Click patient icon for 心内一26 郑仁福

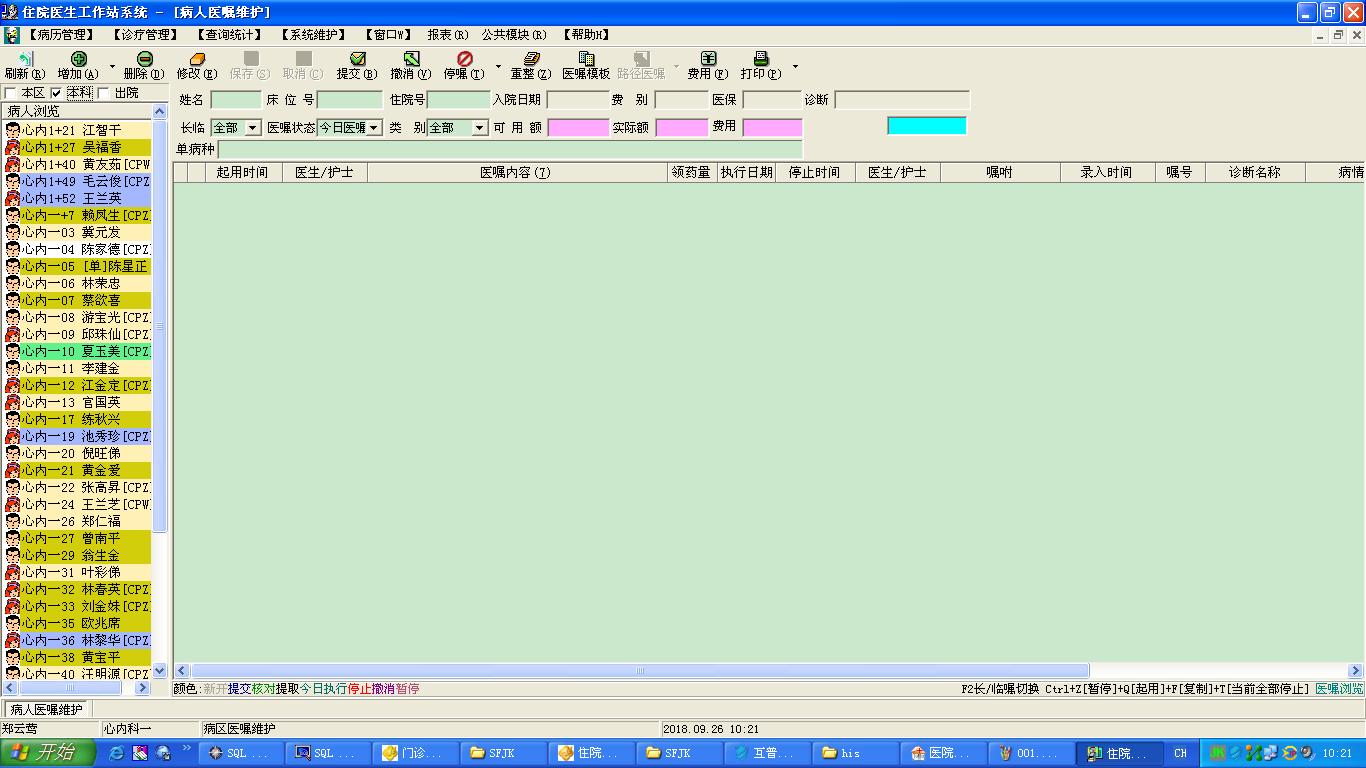pyautogui.click(x=13, y=521)
